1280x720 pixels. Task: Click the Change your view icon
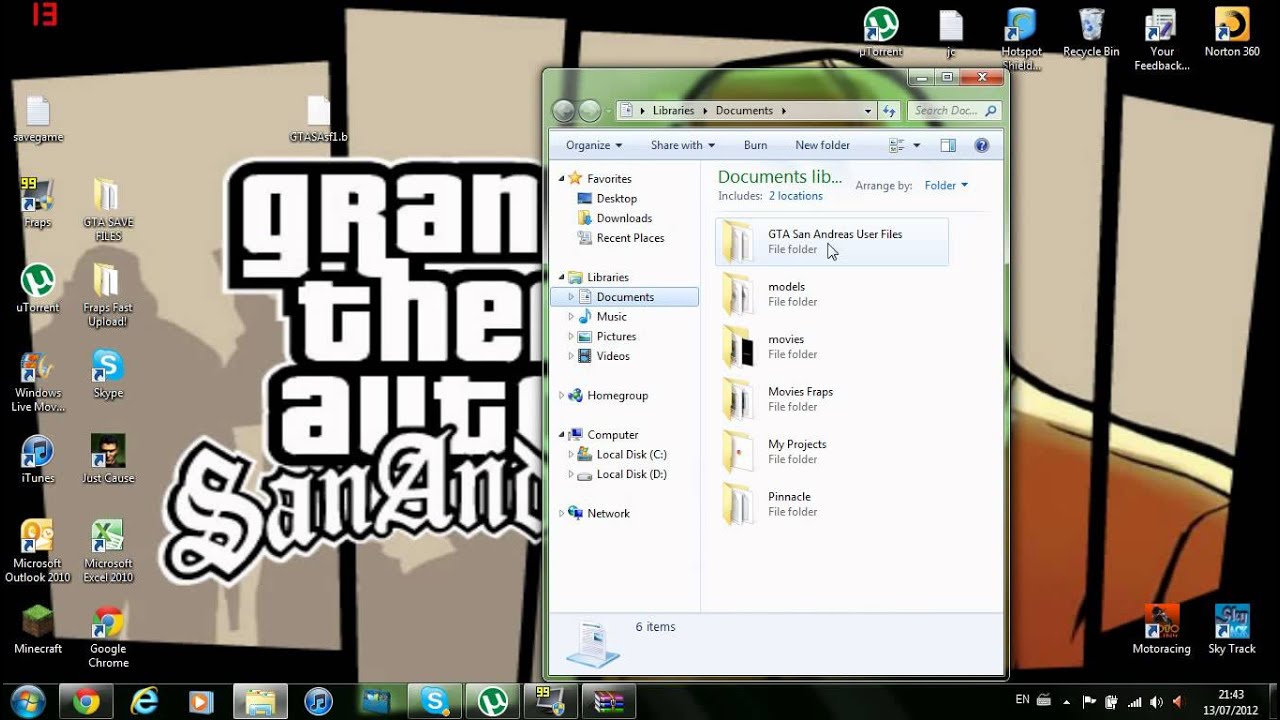tap(897, 145)
